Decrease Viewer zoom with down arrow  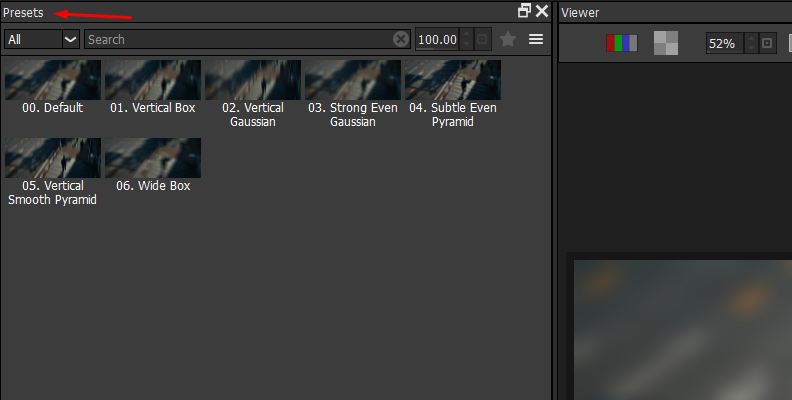tap(752, 48)
